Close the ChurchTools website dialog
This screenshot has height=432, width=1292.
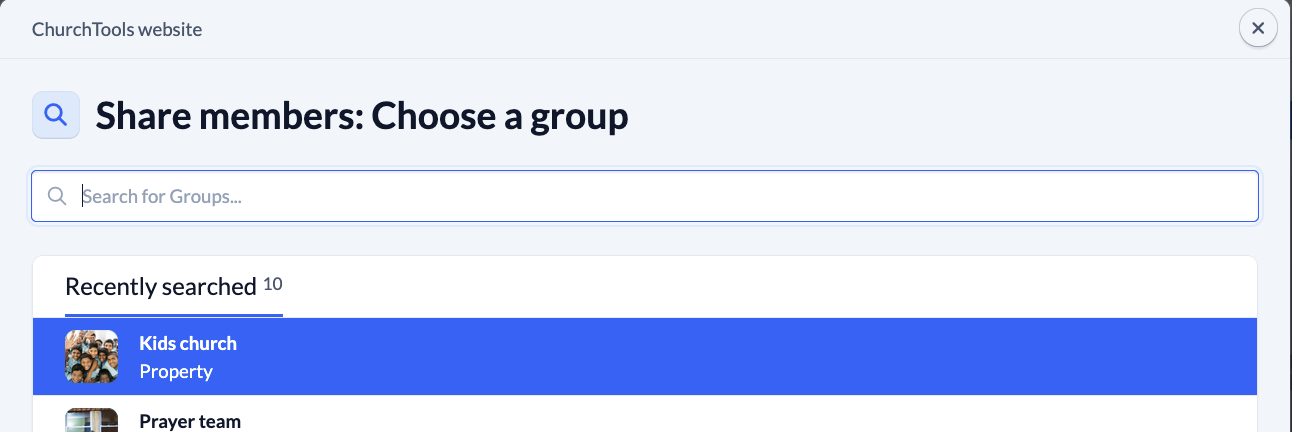tap(1258, 28)
